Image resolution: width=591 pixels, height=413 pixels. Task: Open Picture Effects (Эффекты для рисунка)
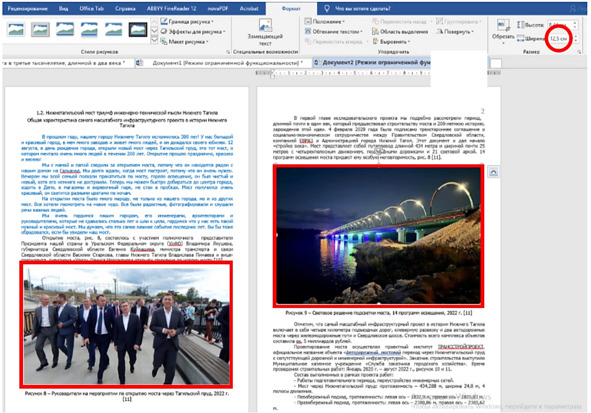(x=193, y=32)
